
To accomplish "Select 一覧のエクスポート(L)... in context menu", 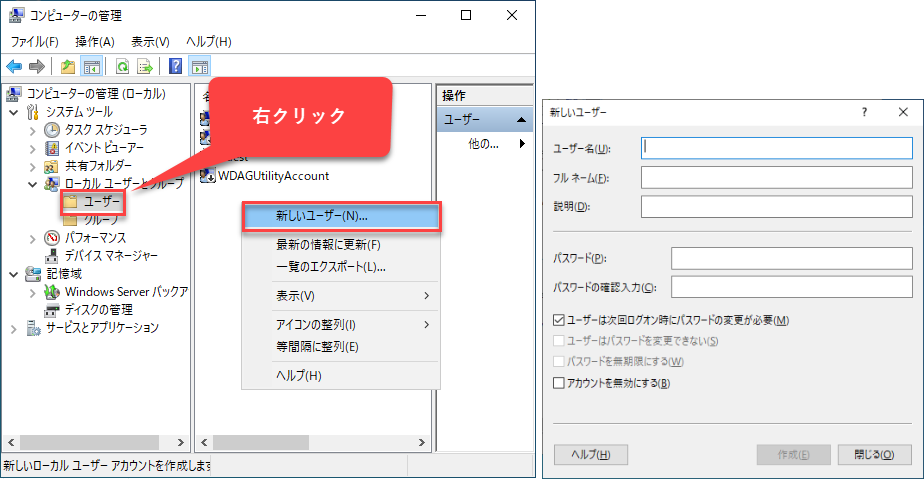I will [x=330, y=266].
